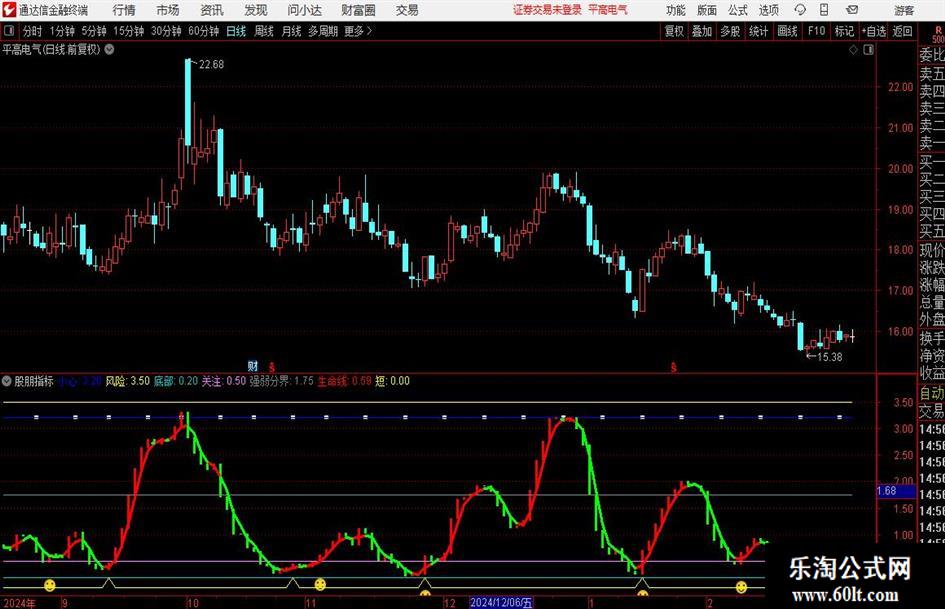
Task: Click the 叠加 overlay button
Action: click(x=702, y=31)
